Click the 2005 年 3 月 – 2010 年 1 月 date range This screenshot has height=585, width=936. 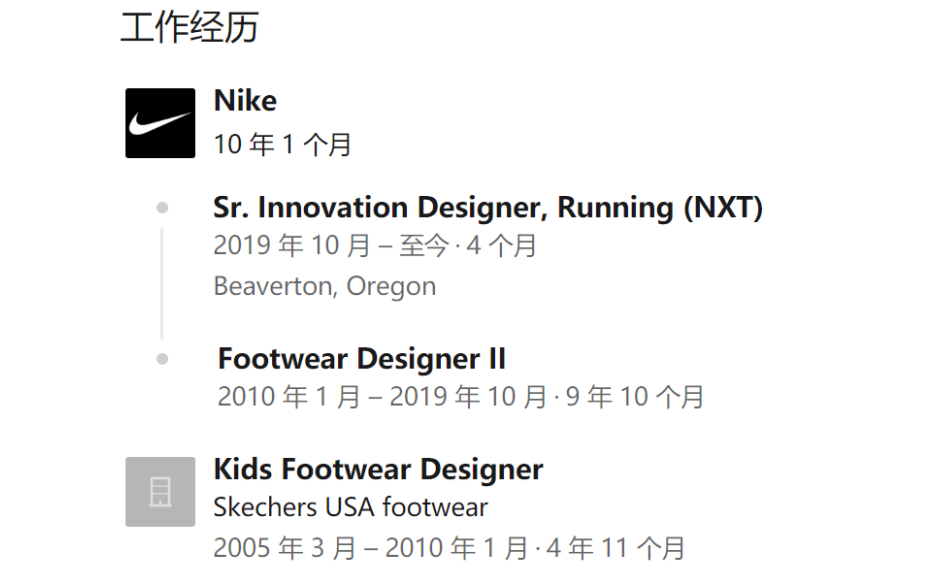370,548
